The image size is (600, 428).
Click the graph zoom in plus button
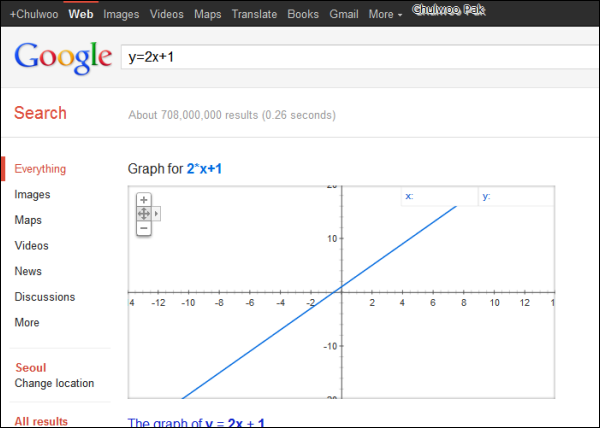click(144, 200)
